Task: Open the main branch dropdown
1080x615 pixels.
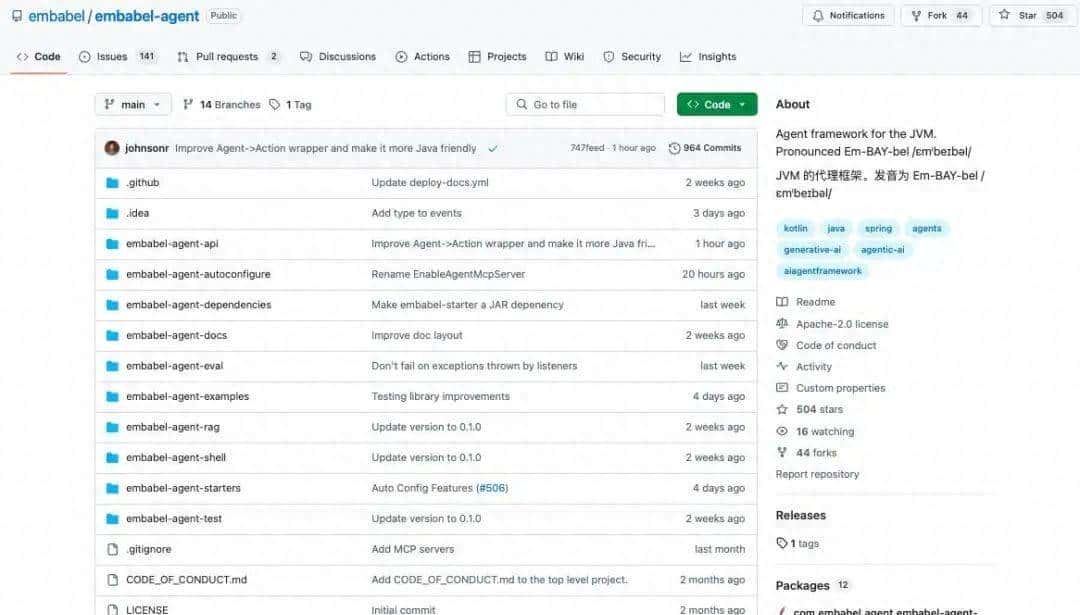Action: point(133,105)
